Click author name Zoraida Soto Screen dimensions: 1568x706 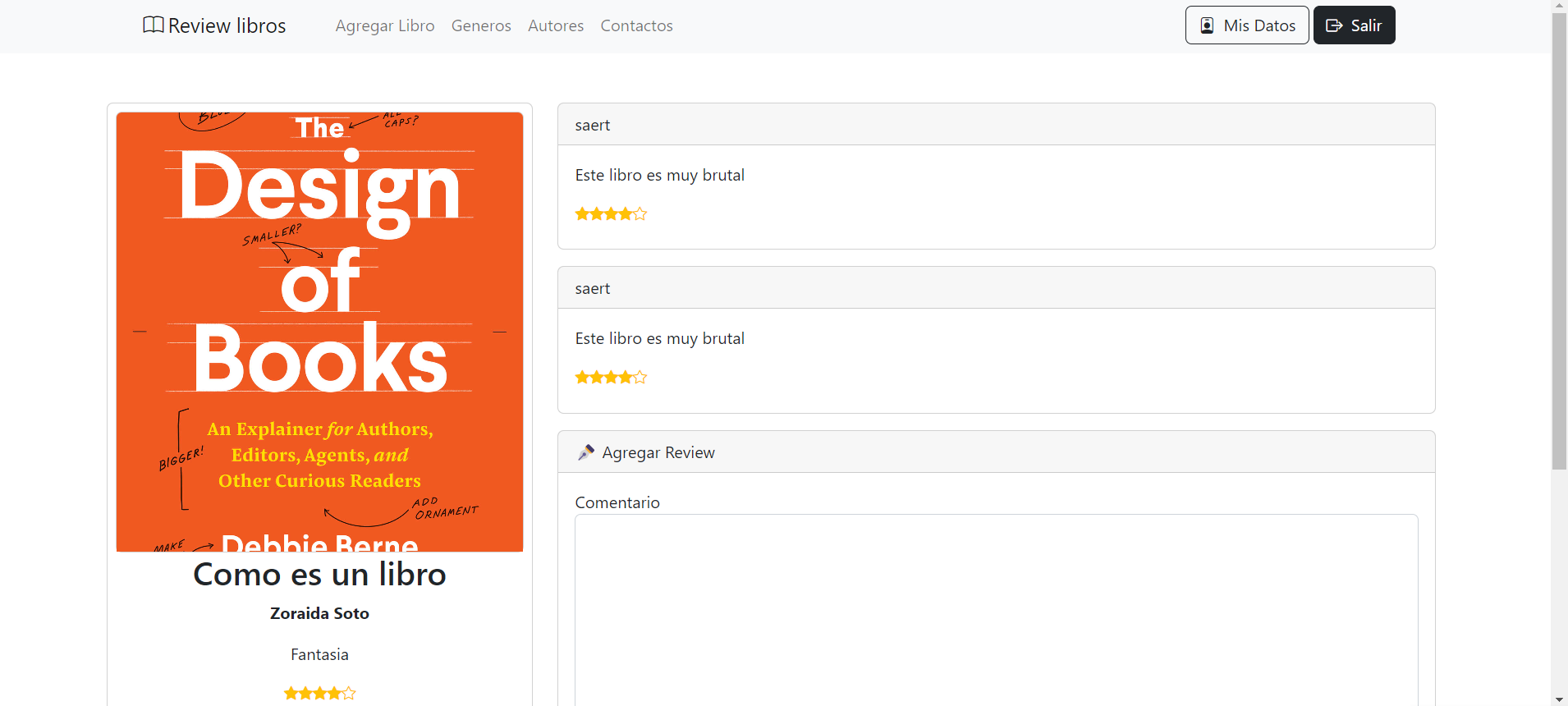click(x=320, y=613)
